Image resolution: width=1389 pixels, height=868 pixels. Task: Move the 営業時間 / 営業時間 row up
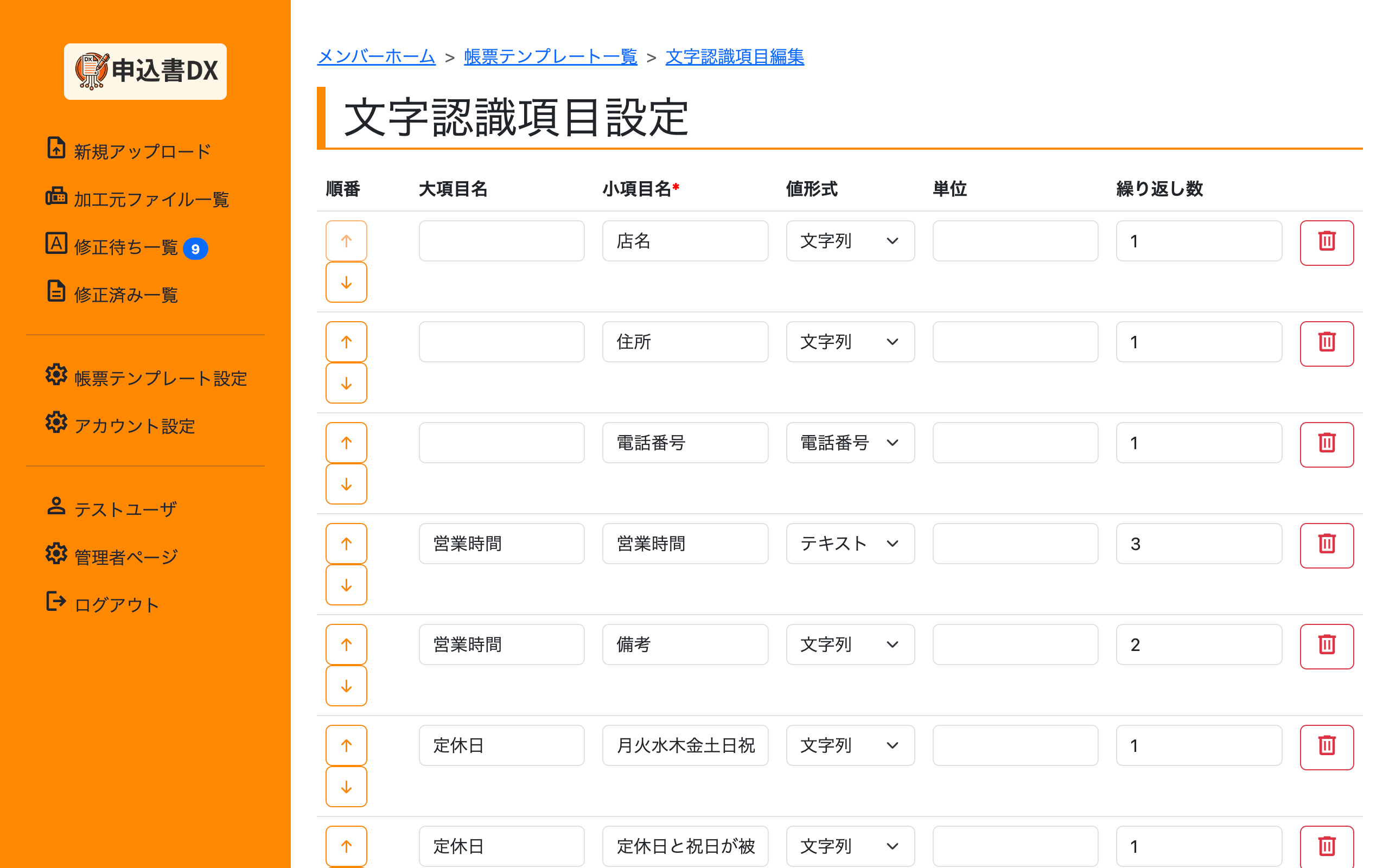[x=346, y=544]
